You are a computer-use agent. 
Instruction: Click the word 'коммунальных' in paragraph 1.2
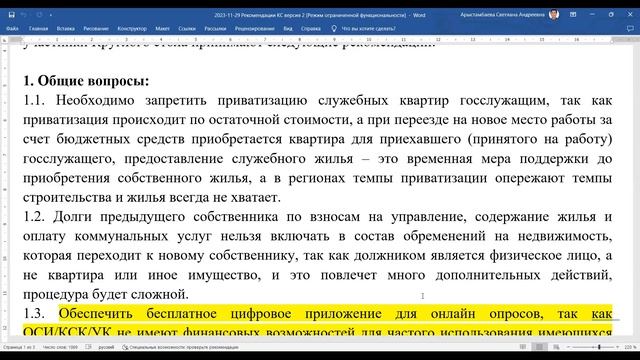pyautogui.click(x=121, y=236)
